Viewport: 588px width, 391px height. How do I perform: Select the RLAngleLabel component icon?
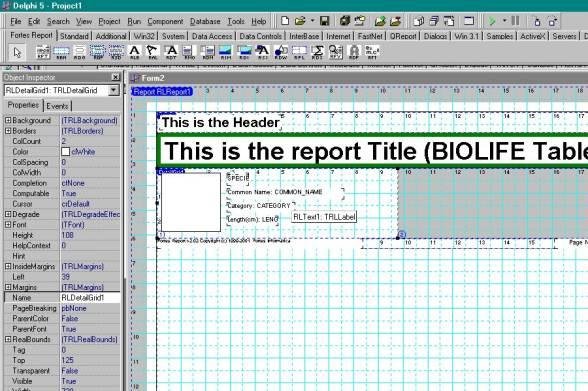coord(152,52)
